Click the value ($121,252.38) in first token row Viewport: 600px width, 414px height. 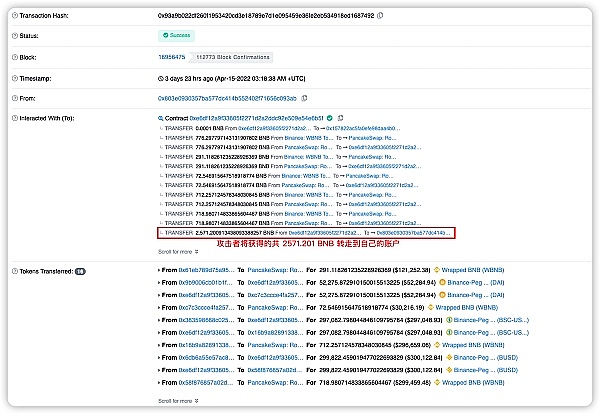(x=412, y=270)
